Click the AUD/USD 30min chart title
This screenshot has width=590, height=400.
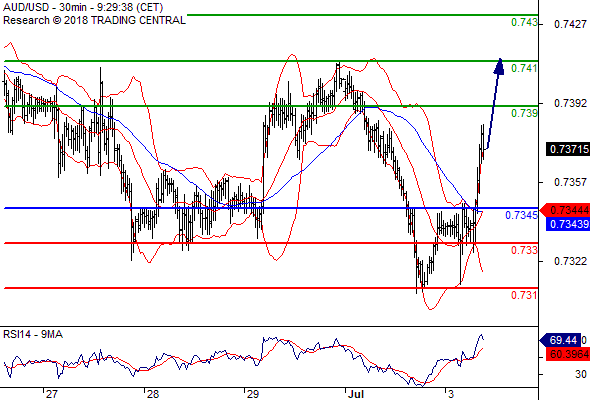(x=83, y=7)
